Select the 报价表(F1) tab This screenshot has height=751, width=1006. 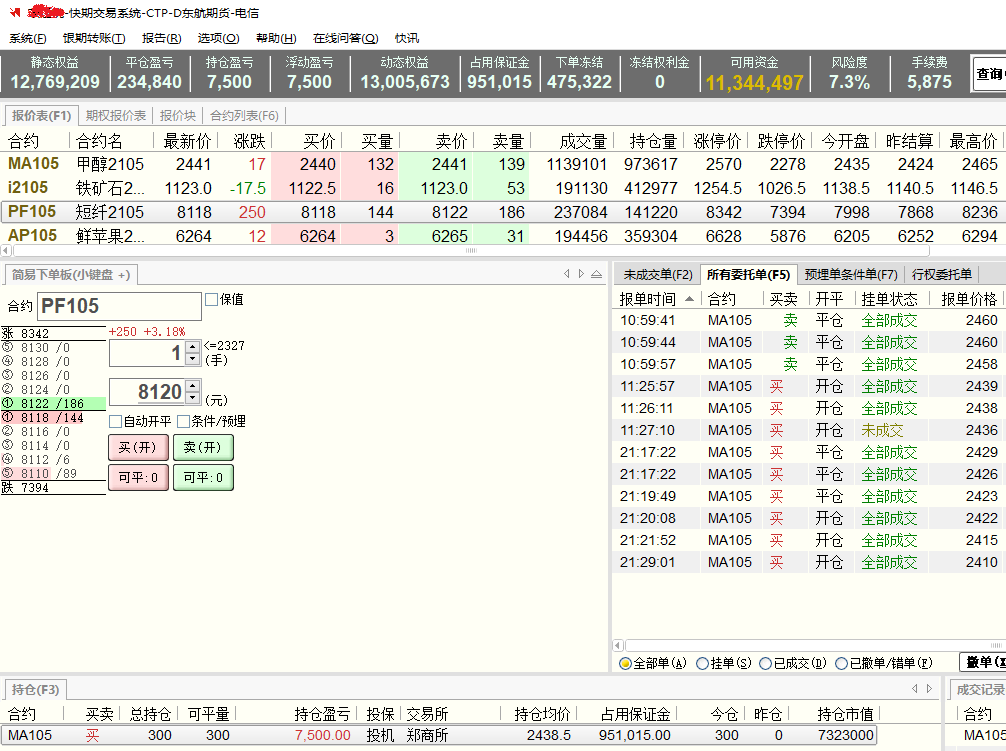(x=42, y=115)
